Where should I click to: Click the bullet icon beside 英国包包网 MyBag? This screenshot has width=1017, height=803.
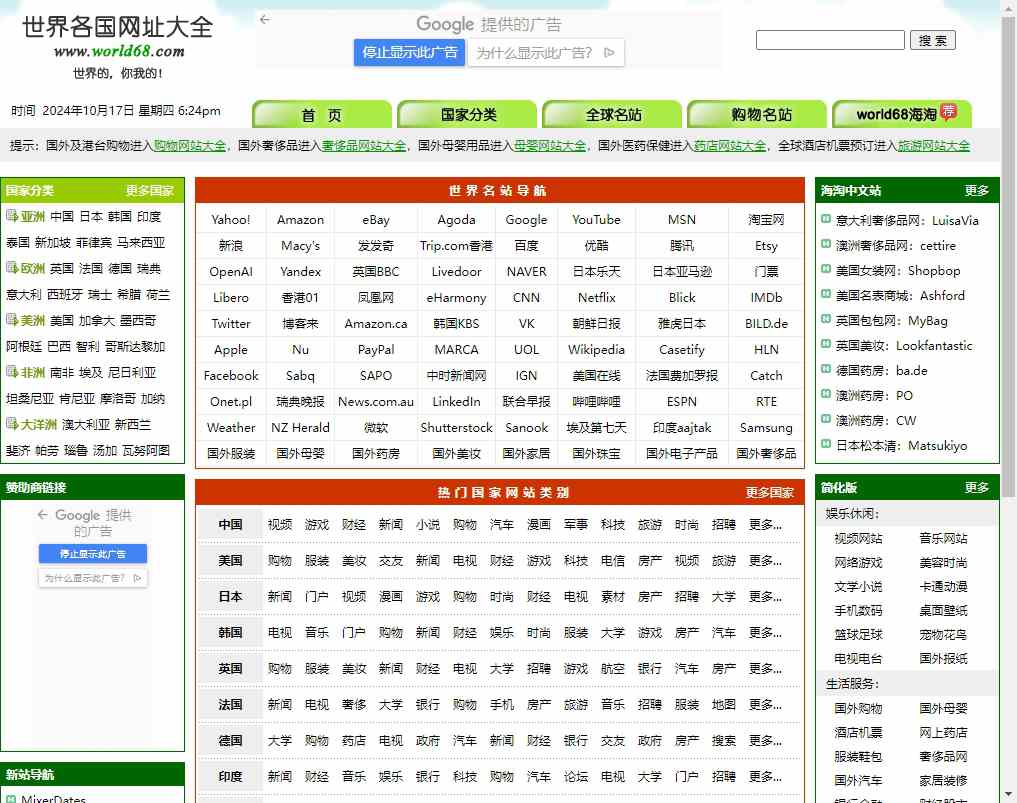(826, 319)
